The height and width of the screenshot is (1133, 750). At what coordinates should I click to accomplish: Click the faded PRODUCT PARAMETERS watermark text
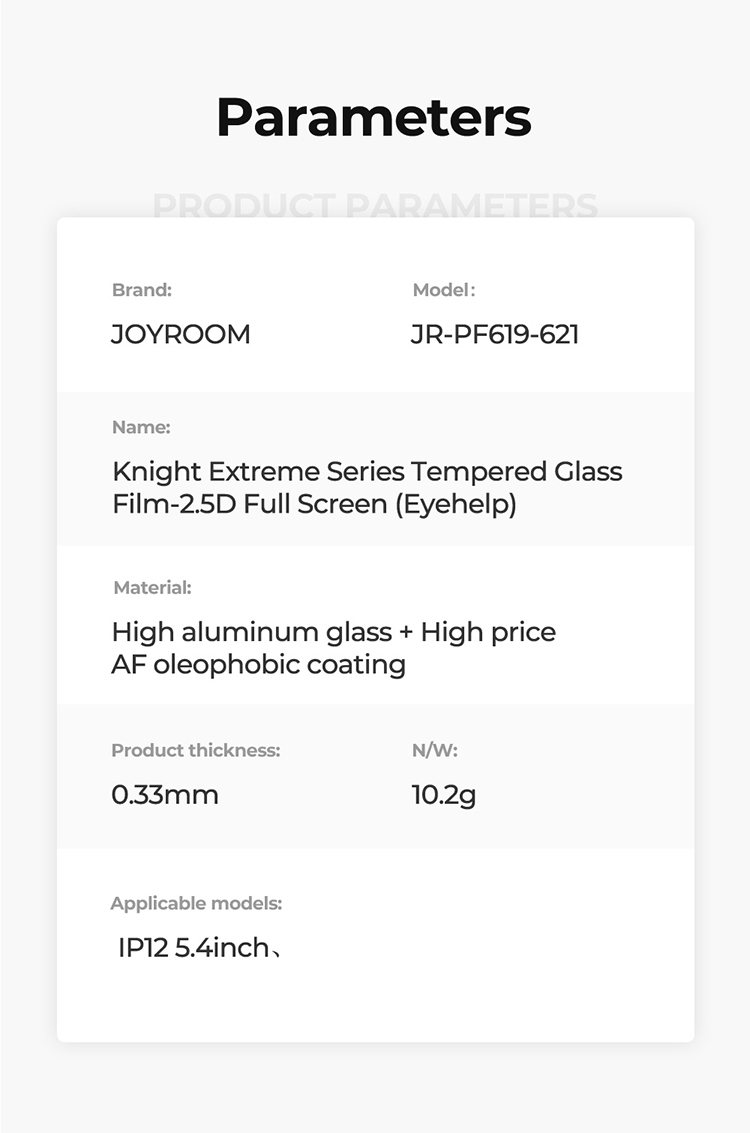click(x=375, y=205)
